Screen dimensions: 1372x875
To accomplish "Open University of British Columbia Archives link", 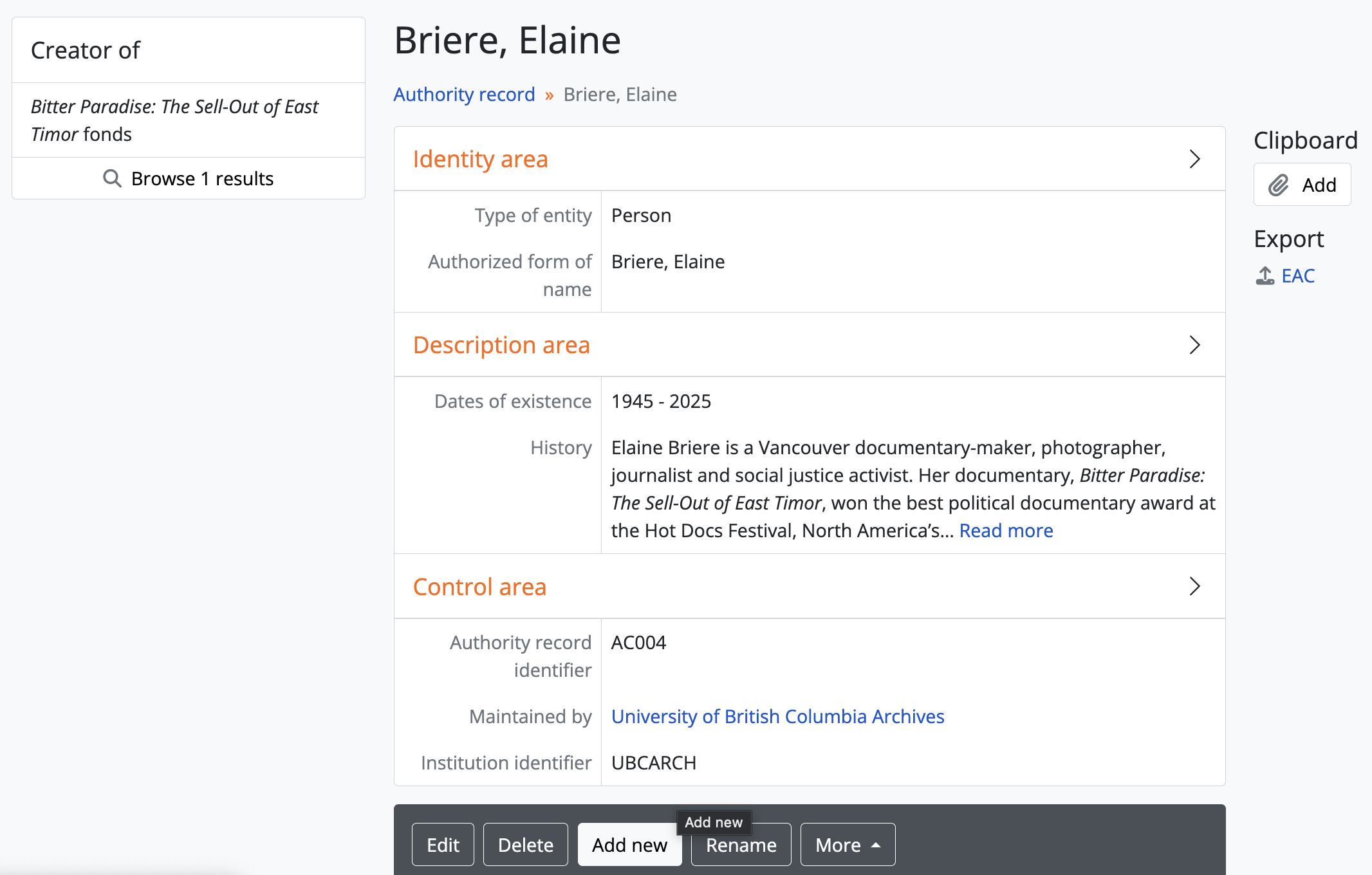I will tap(777, 716).
